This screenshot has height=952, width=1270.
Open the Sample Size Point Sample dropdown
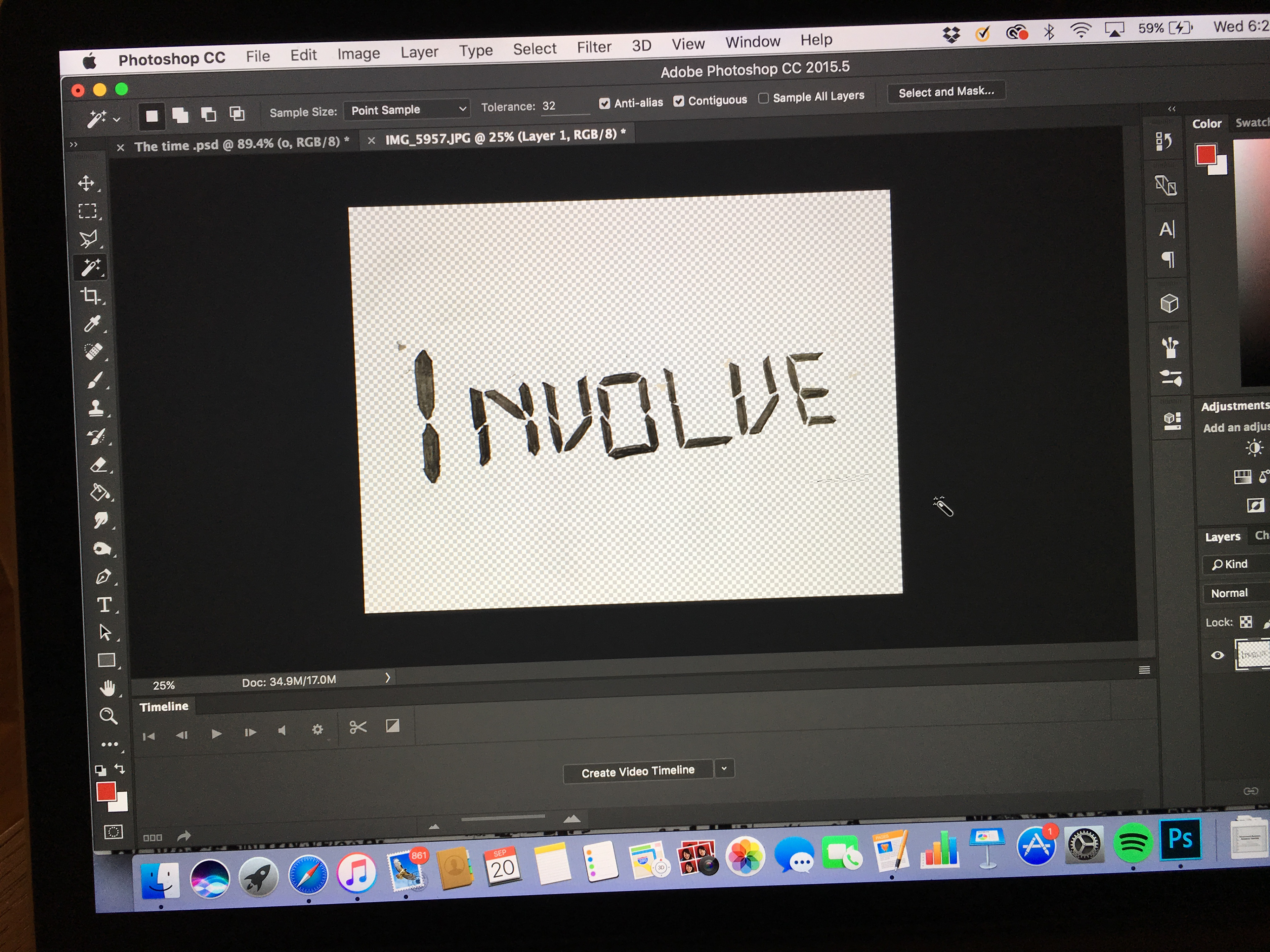[406, 109]
